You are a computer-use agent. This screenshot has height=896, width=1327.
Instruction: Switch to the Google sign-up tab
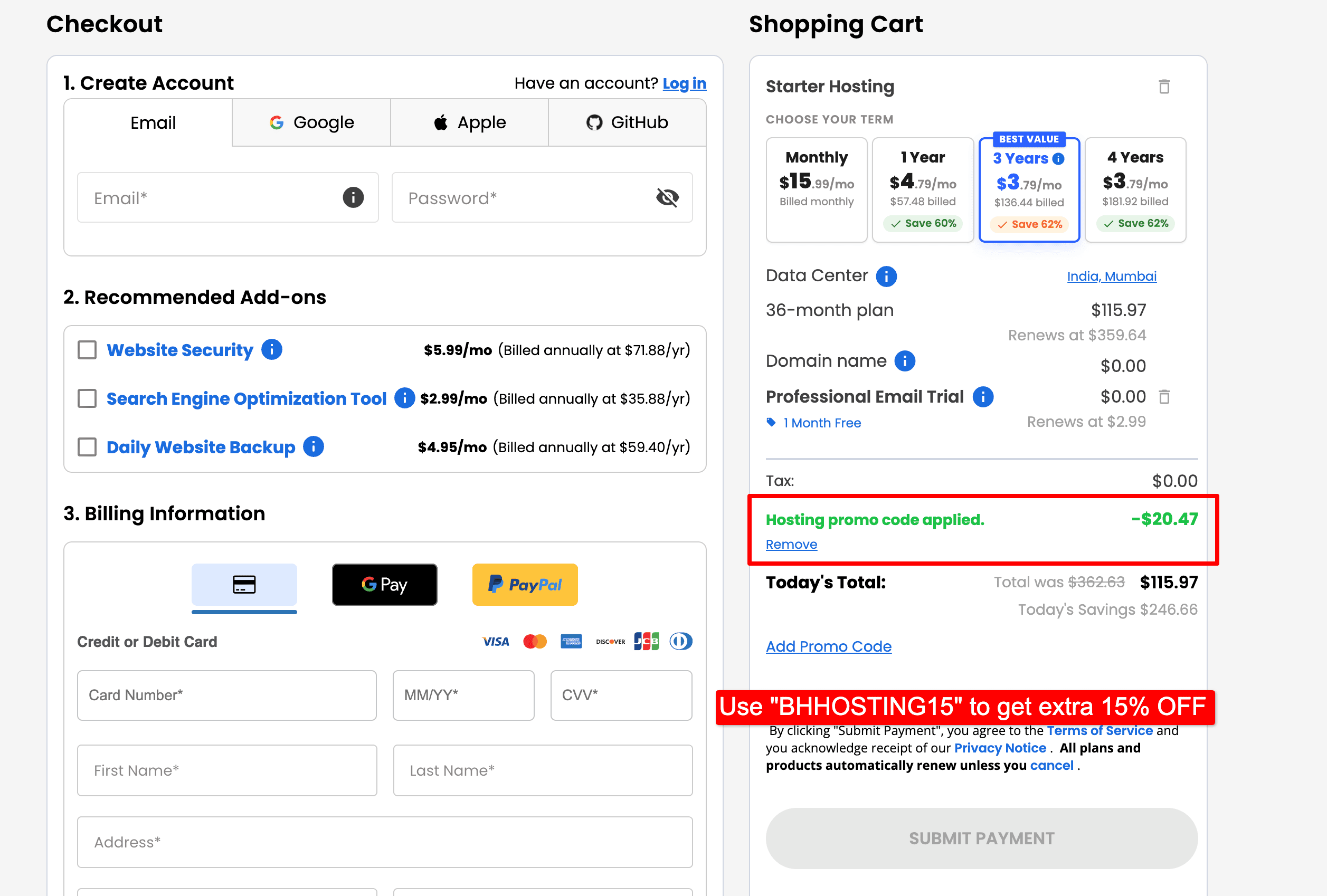click(311, 123)
